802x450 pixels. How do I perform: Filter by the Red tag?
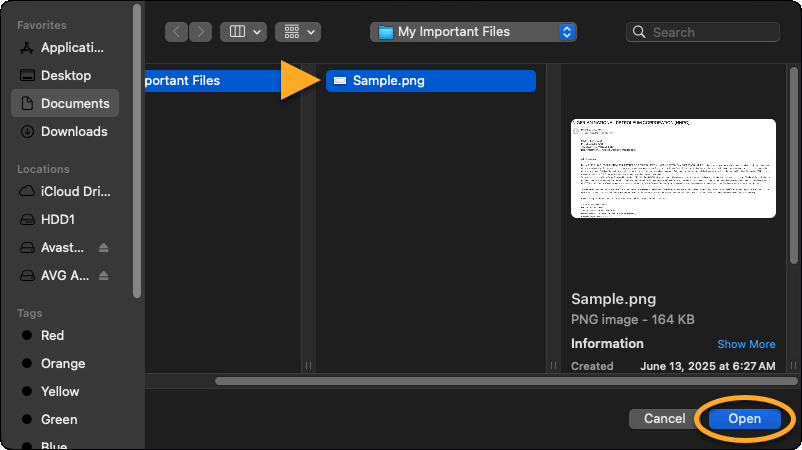click(x=52, y=335)
